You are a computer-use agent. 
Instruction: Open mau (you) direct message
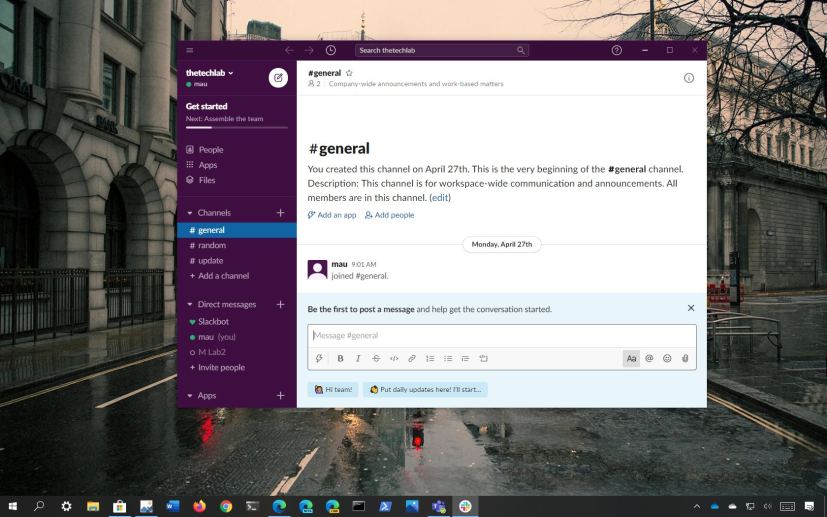[237, 337]
